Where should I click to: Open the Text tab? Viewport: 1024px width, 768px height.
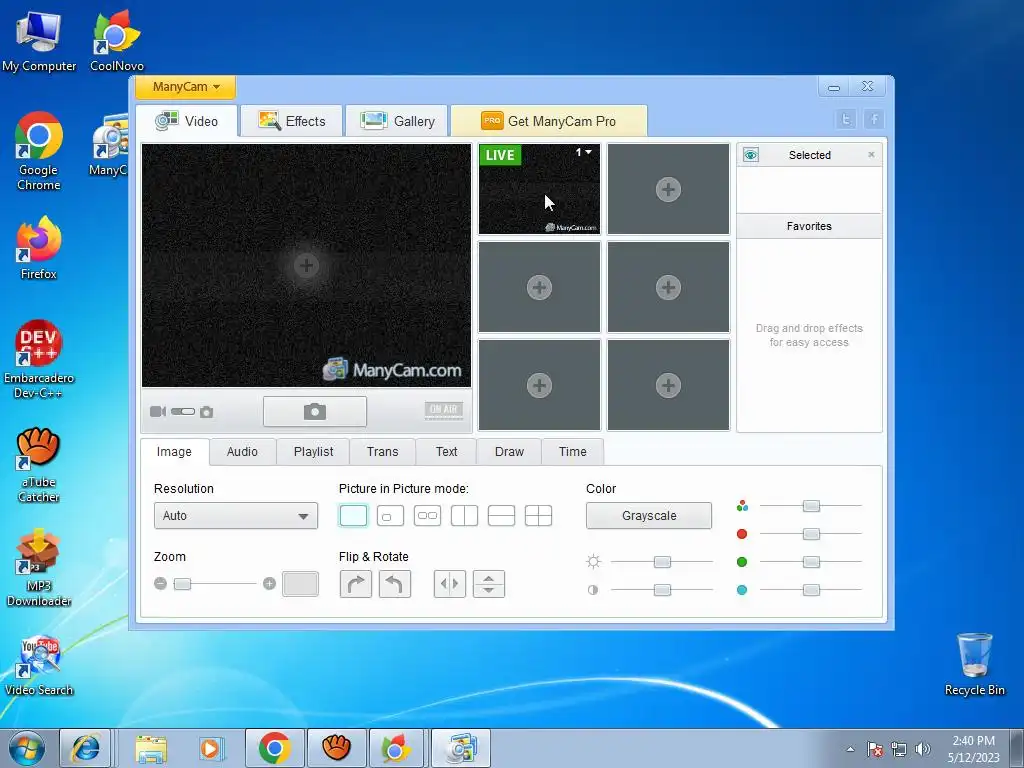pyautogui.click(x=447, y=452)
